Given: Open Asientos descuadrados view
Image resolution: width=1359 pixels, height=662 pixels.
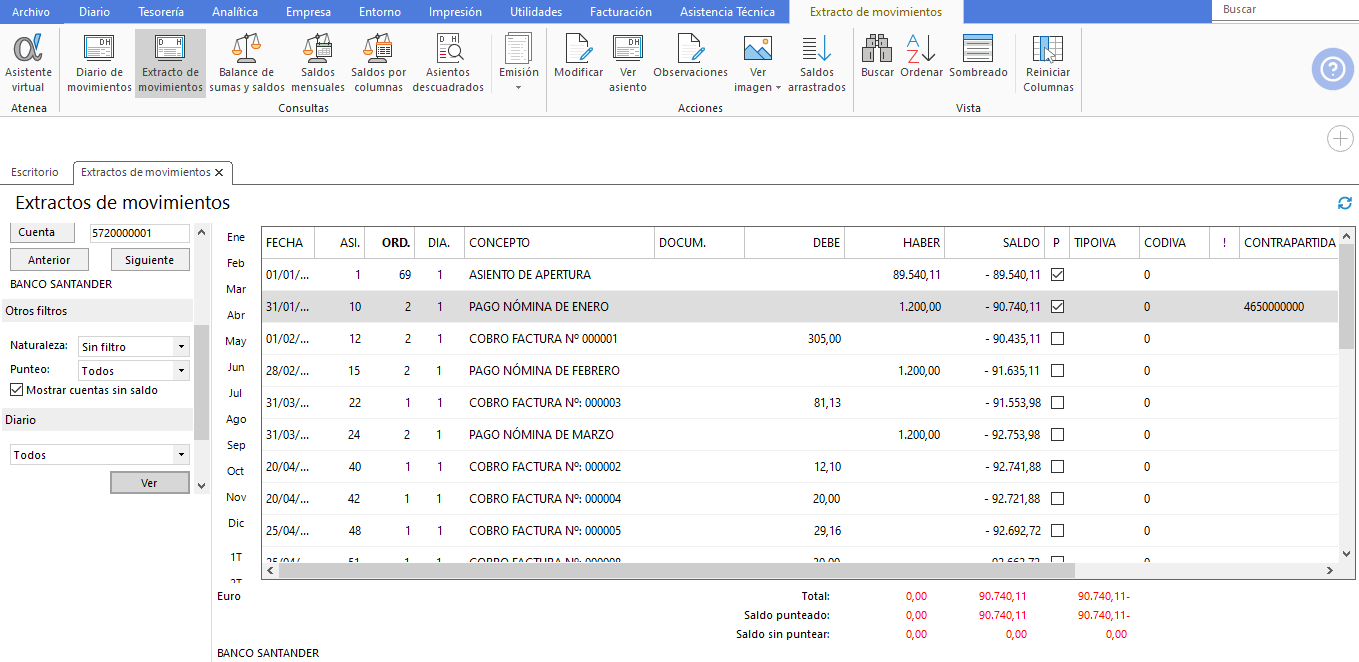Looking at the screenshot, I should coord(448,63).
